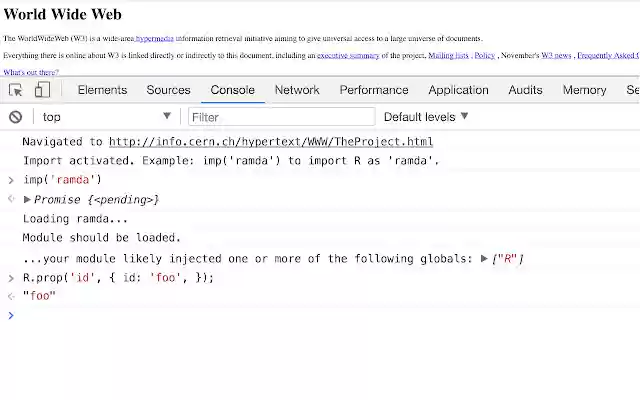Clear console with the ban icon

click(16, 117)
